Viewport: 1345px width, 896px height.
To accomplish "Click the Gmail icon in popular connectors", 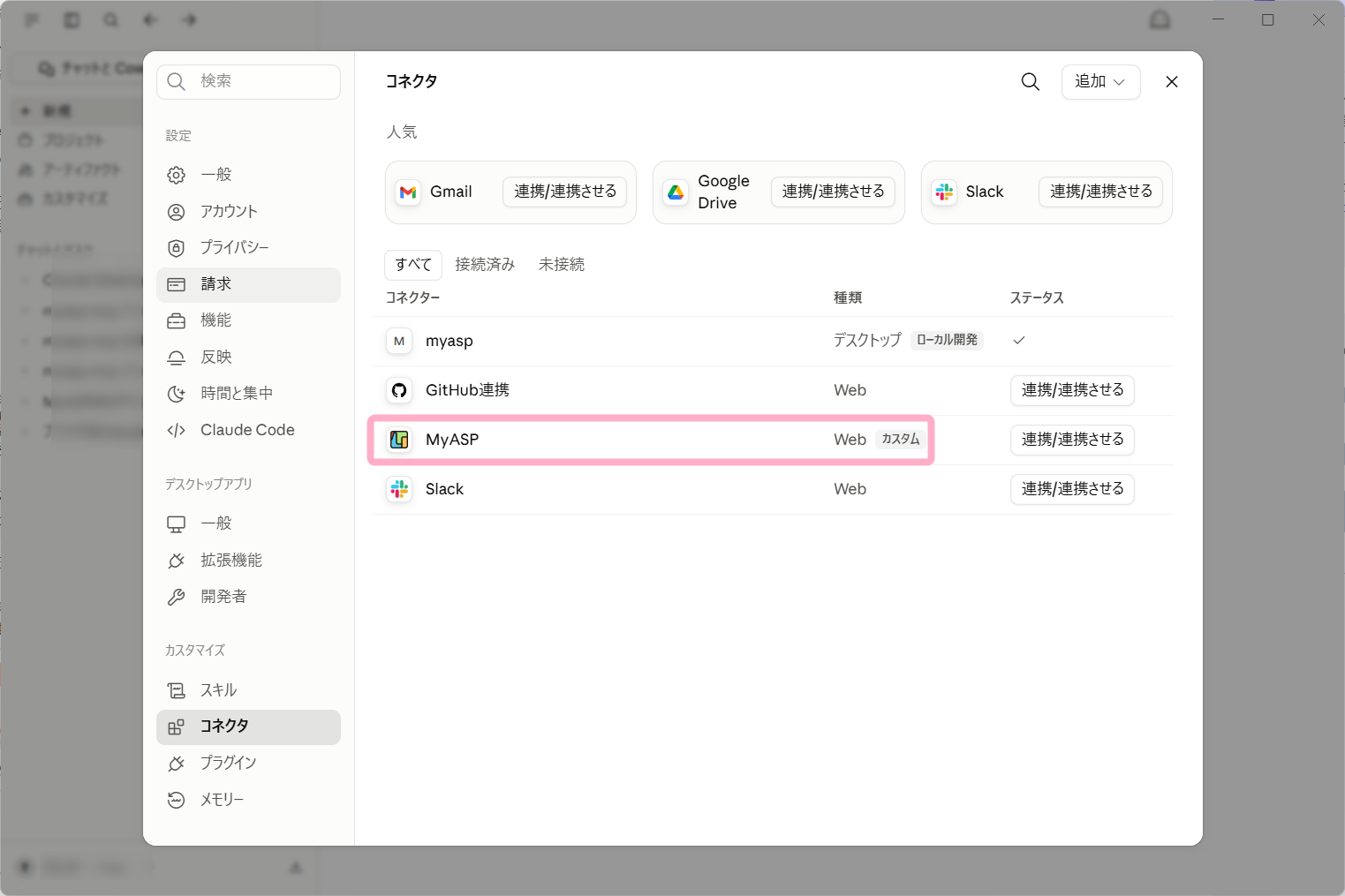I will pyautogui.click(x=408, y=192).
